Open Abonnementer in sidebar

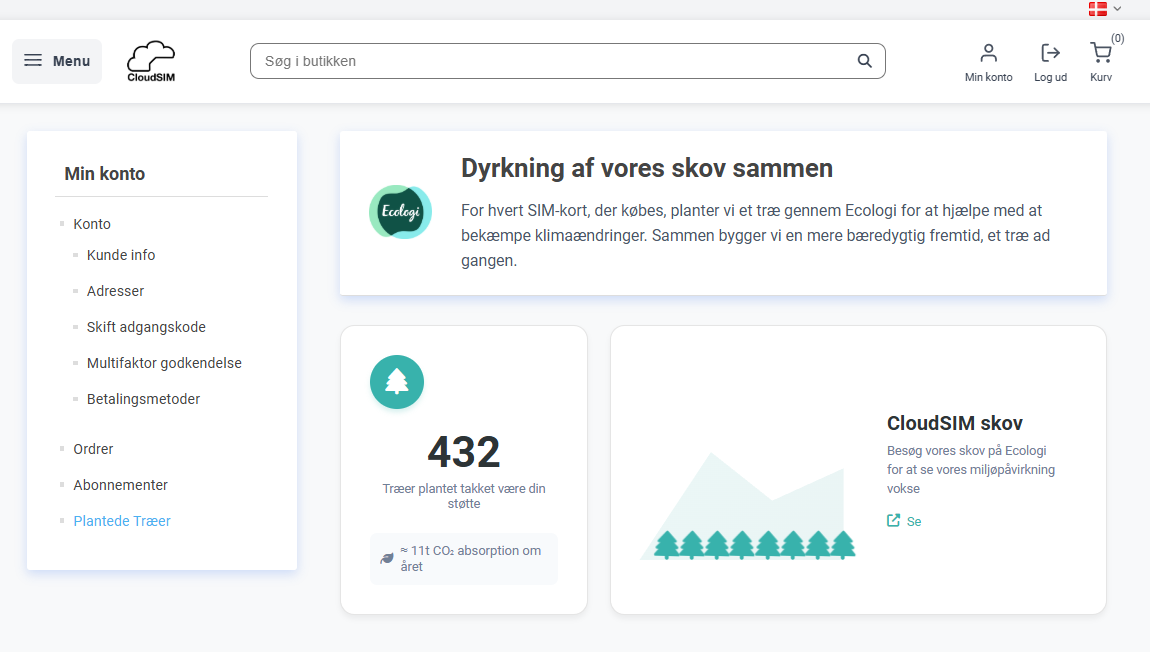click(x=120, y=485)
